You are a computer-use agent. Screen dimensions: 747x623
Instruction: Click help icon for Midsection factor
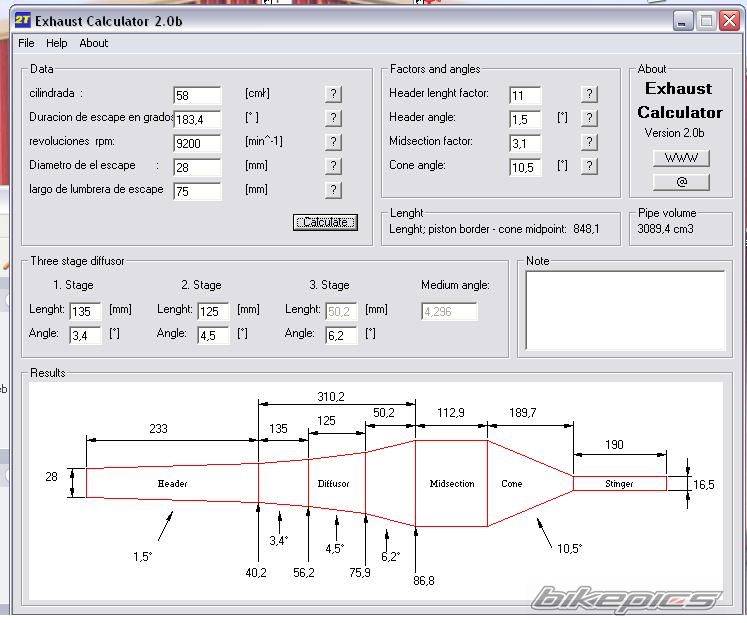589,142
